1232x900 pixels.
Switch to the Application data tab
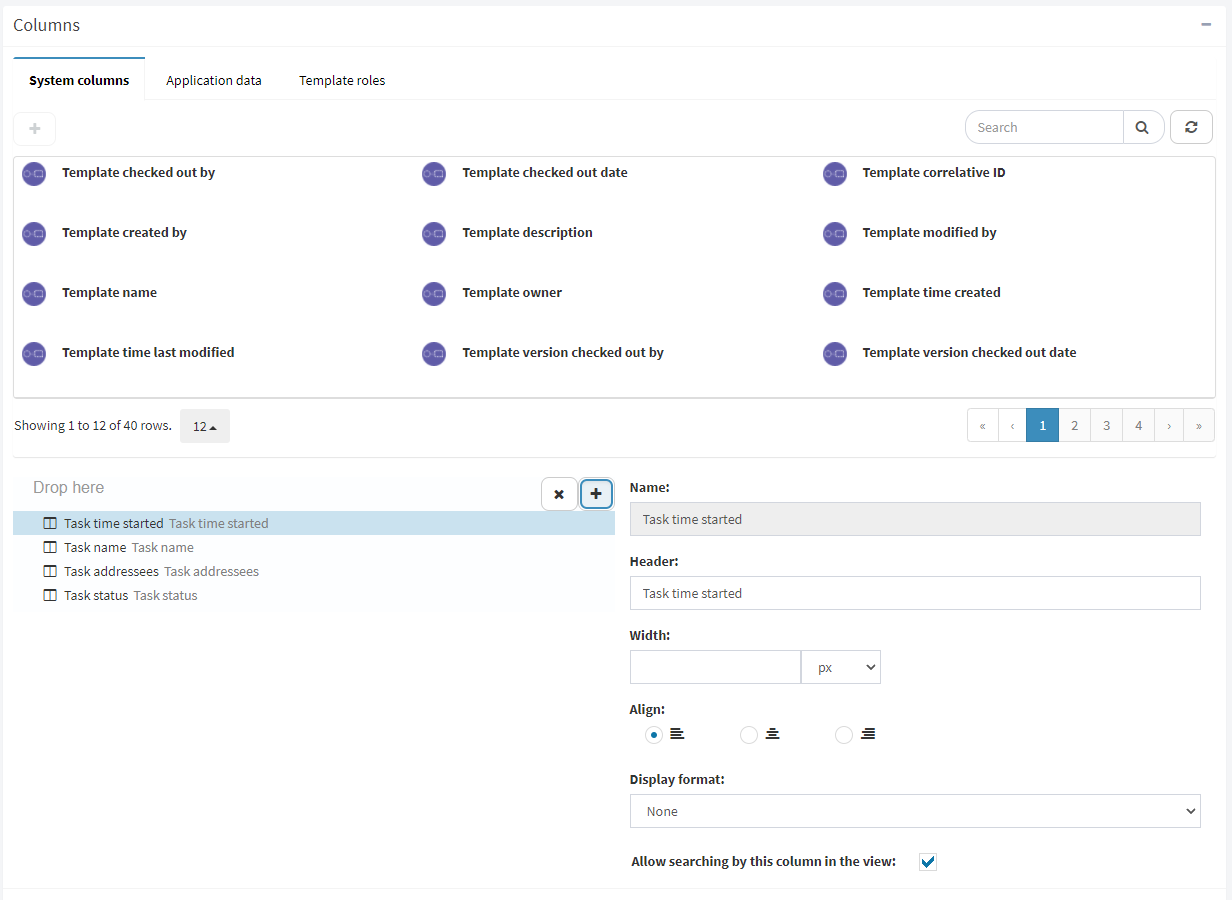214,80
